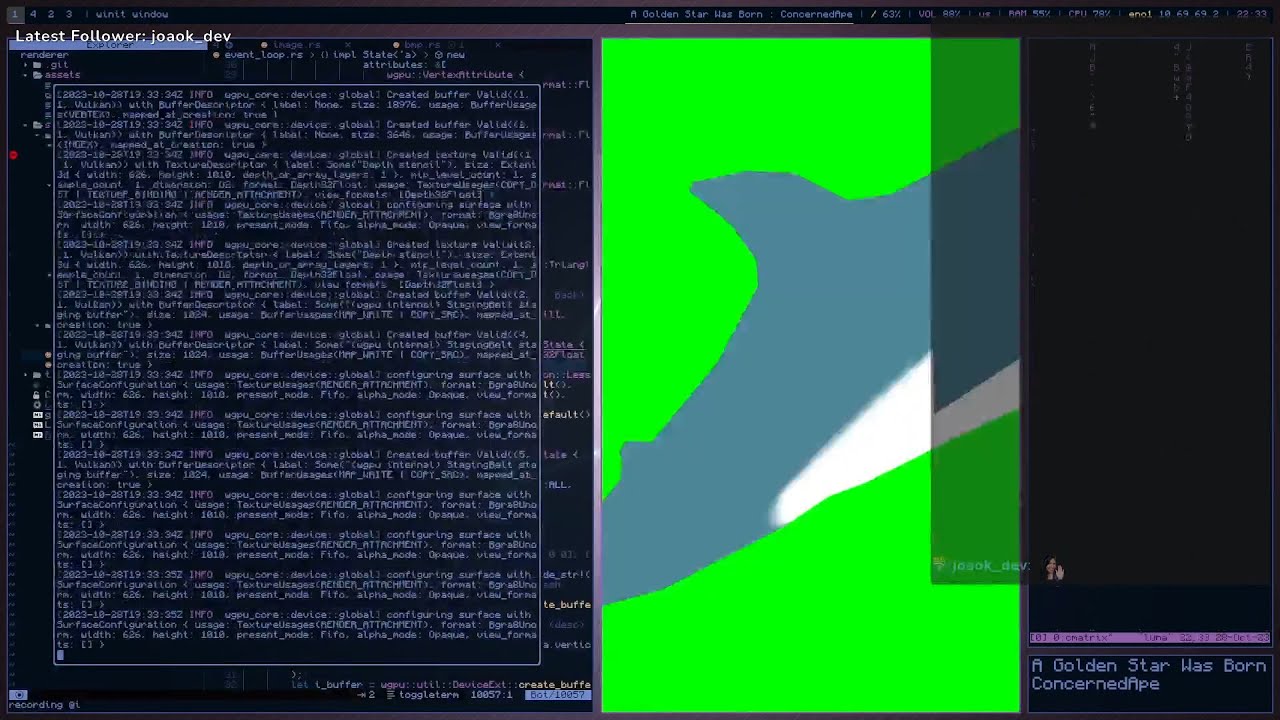Click the create_buffer code line below terminal

pos(441,685)
